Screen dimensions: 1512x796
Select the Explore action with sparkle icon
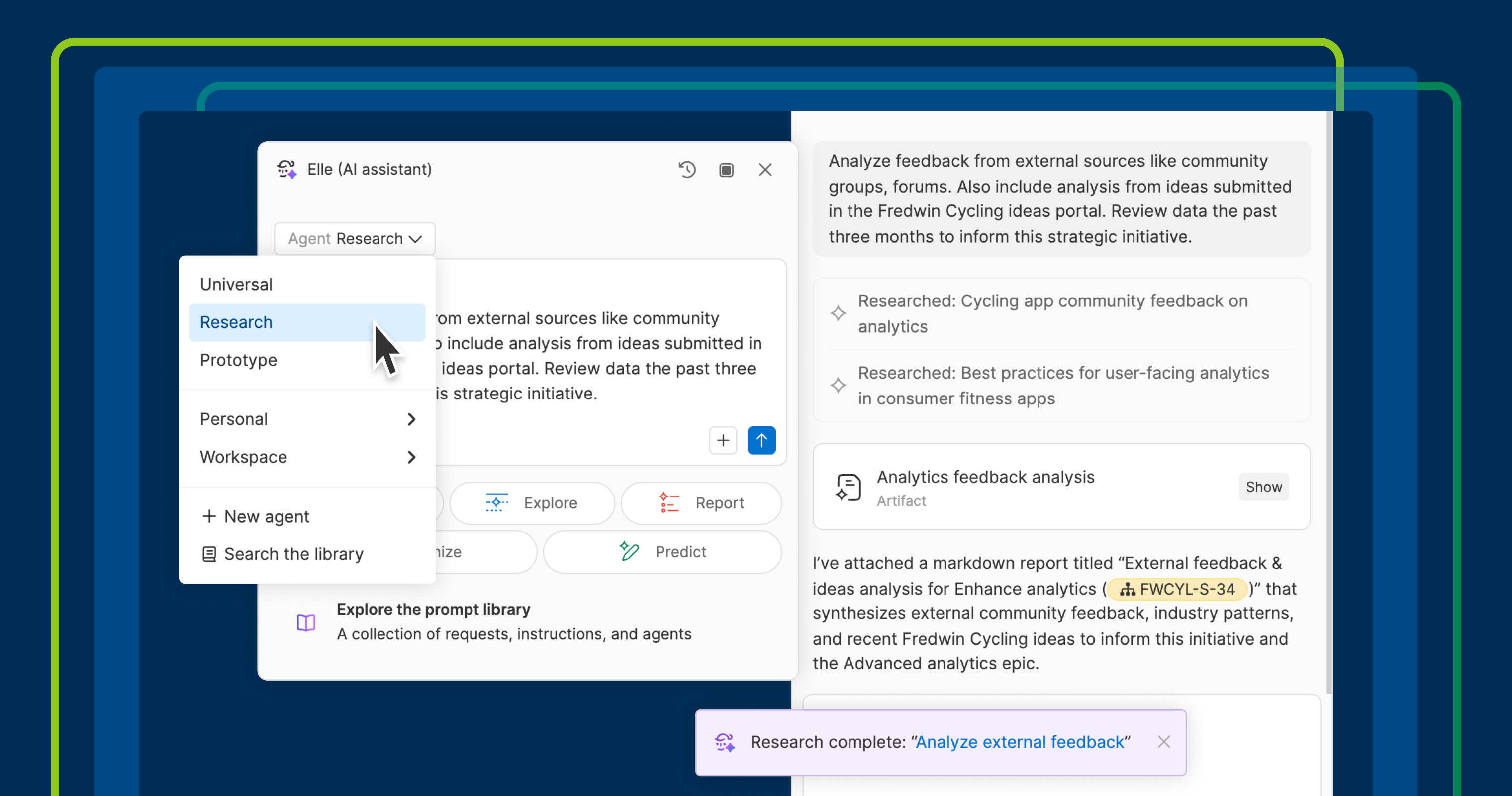click(531, 503)
